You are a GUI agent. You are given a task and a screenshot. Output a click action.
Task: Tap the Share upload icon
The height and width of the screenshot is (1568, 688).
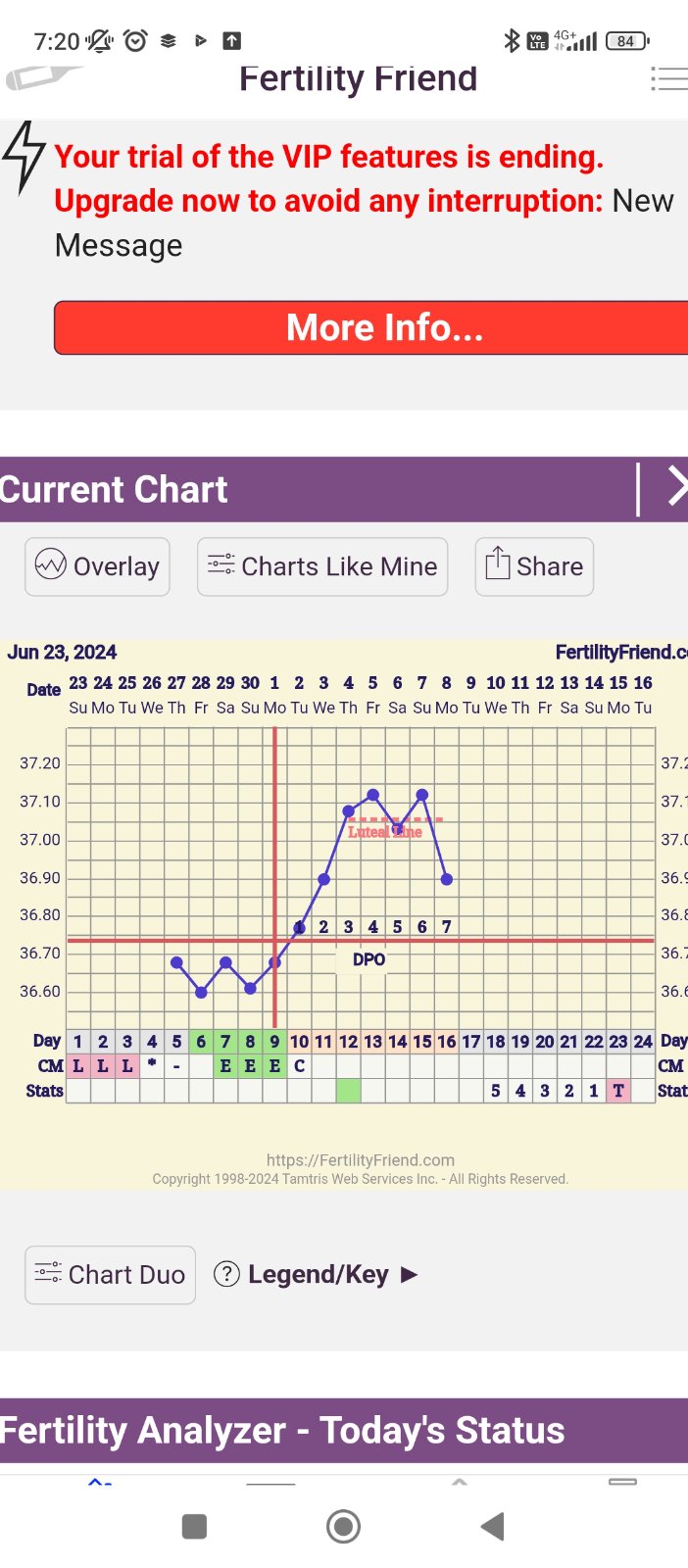498,564
